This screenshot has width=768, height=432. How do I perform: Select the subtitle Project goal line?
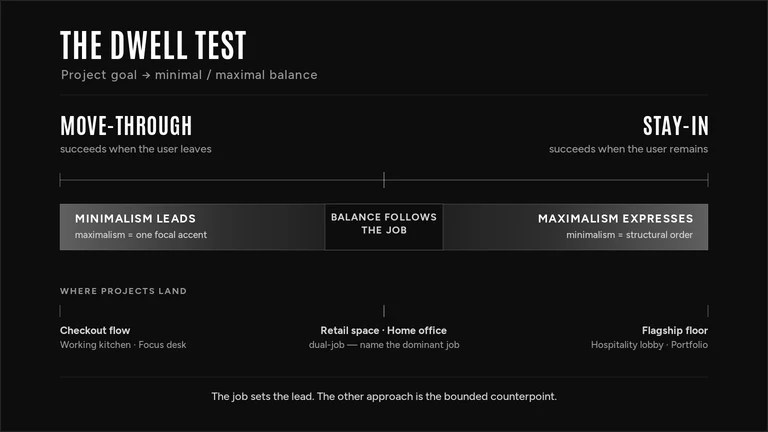189,75
